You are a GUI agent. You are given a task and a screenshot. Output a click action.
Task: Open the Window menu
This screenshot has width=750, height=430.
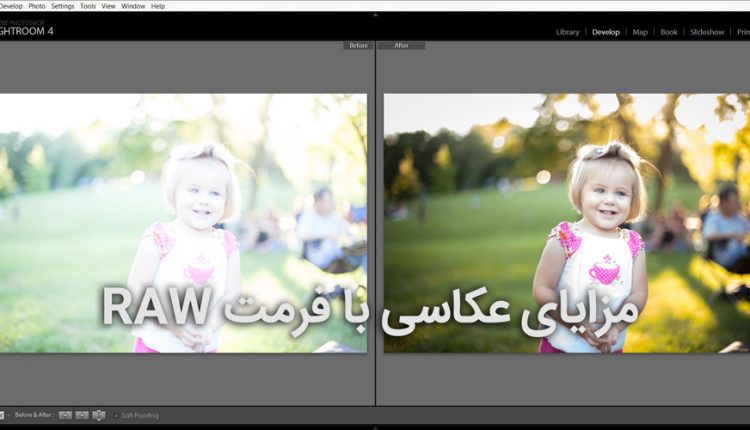pos(133,6)
